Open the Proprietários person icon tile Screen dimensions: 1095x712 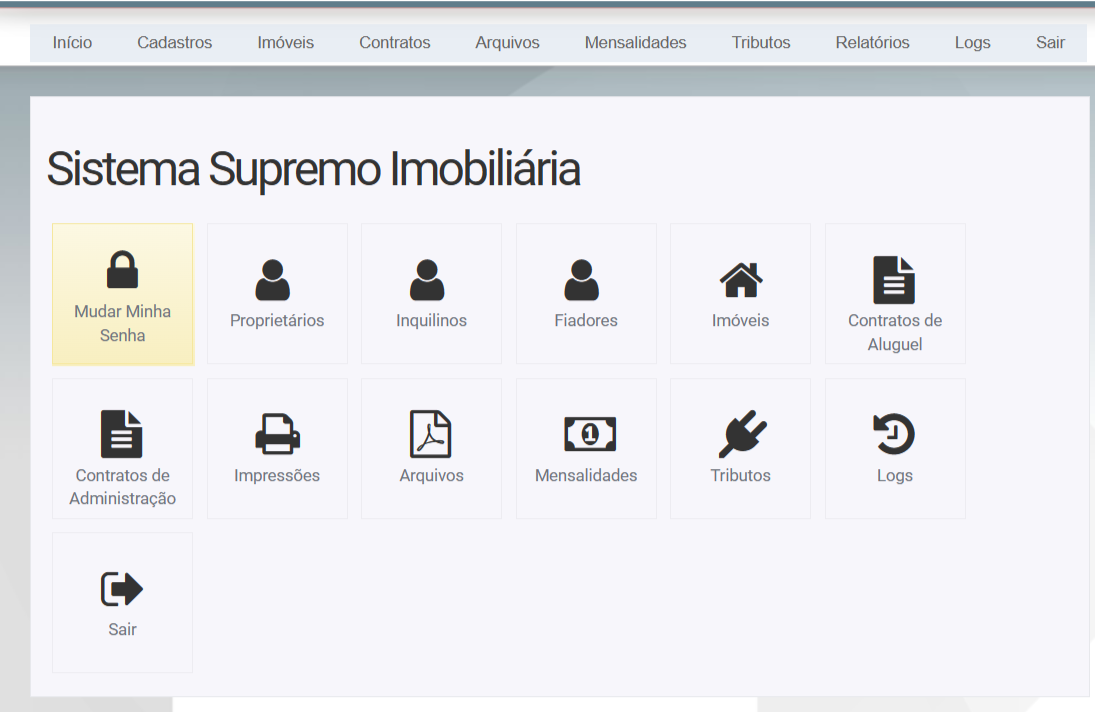[x=272, y=280]
